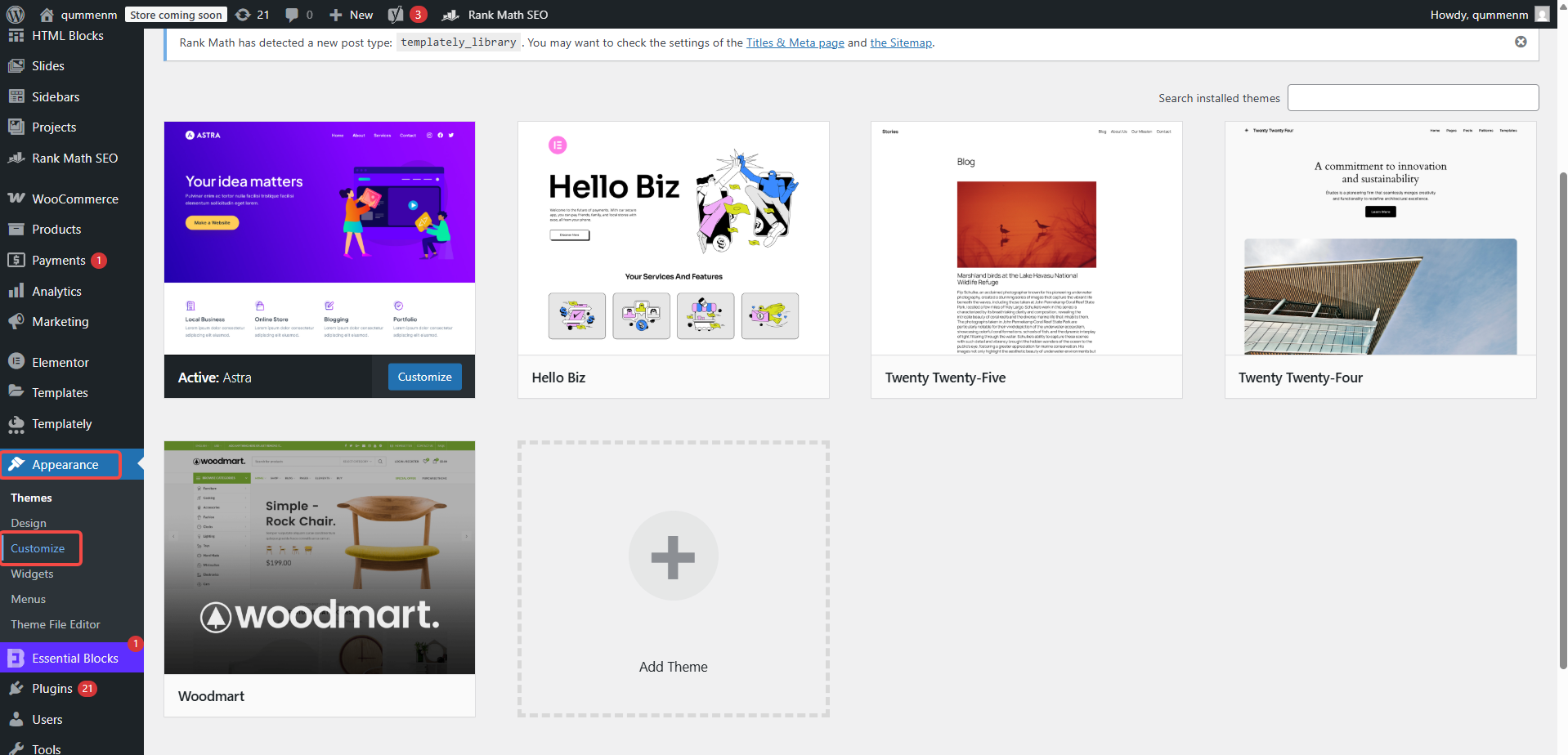
Task: Open the Marketing section
Action: [x=60, y=321]
